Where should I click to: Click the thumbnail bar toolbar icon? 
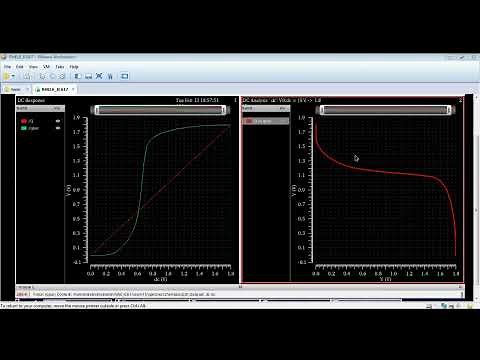(x=88, y=76)
